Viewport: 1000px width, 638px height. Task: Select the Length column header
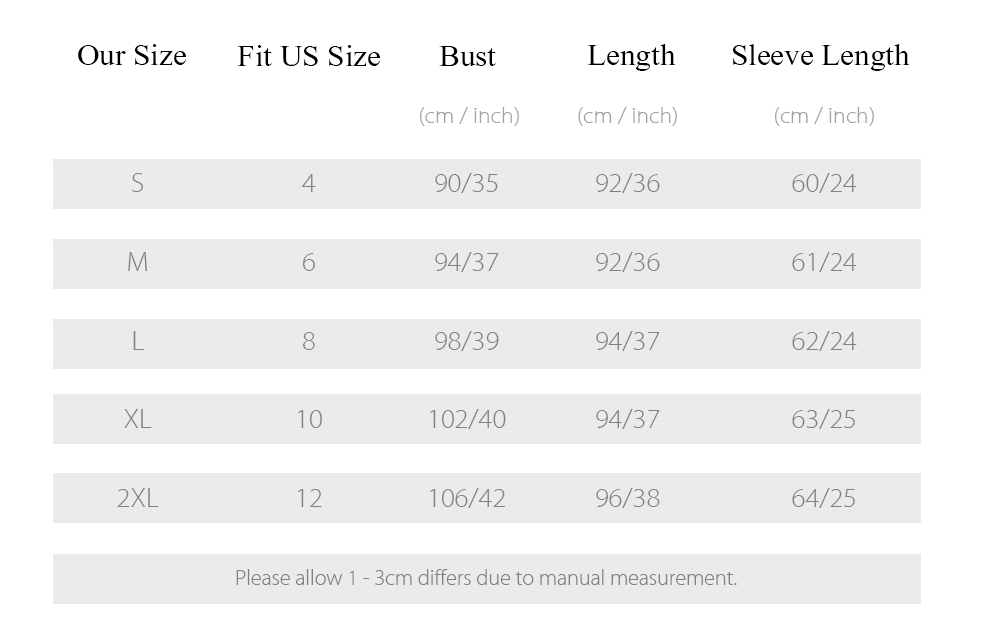click(x=631, y=57)
